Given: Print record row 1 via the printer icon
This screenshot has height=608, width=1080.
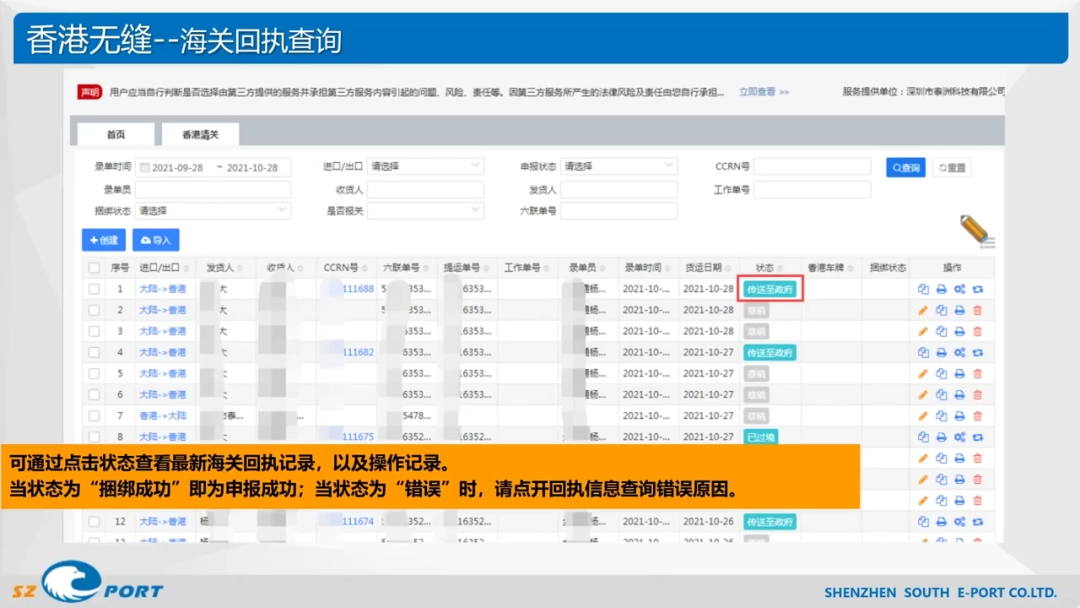Looking at the screenshot, I should [x=941, y=288].
